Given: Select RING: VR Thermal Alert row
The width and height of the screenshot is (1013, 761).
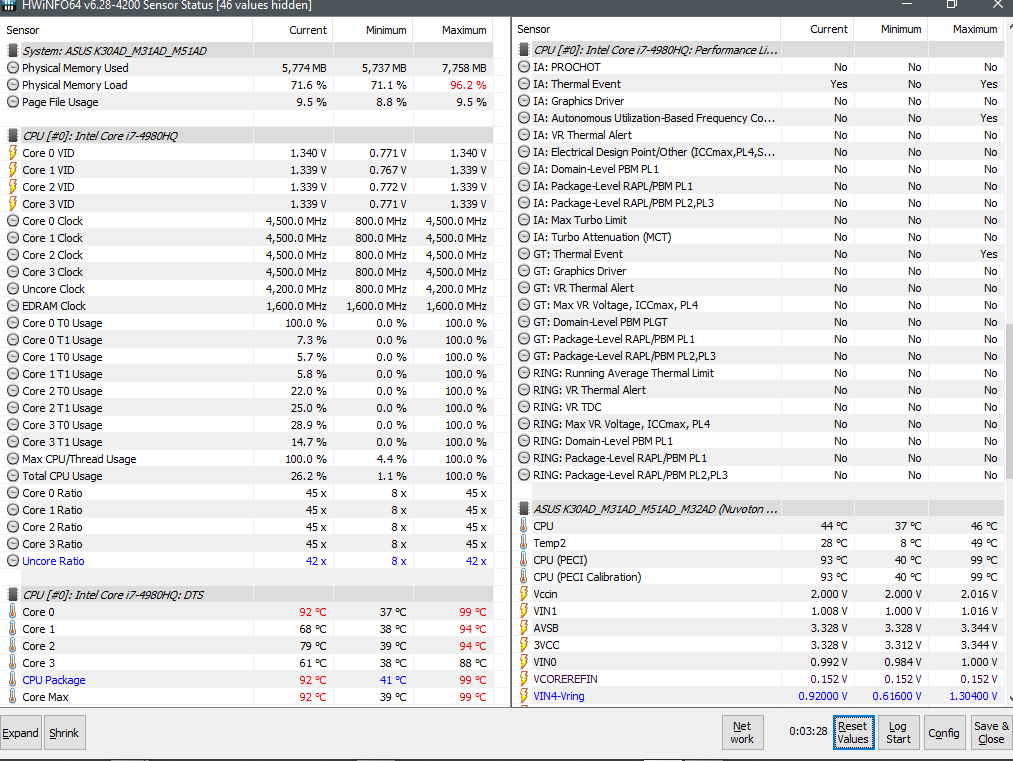Looking at the screenshot, I should (758, 390).
